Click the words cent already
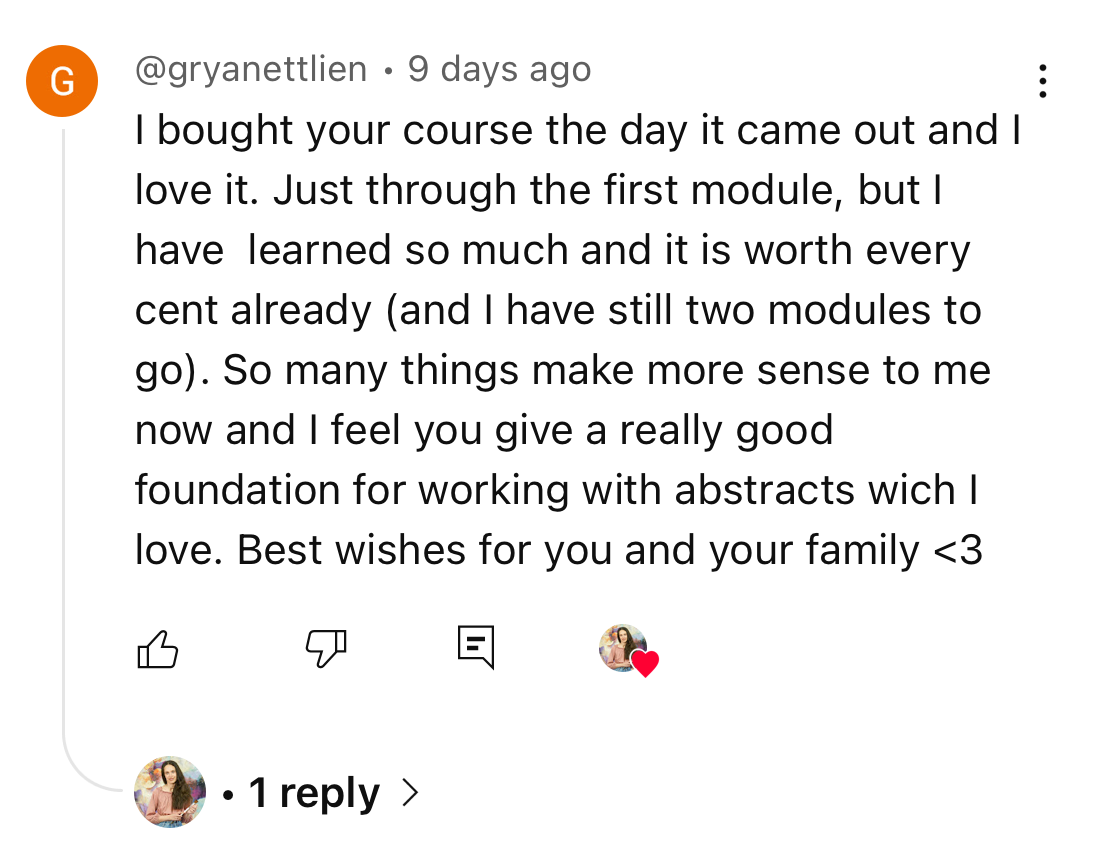This screenshot has width=1095, height=857. [x=253, y=311]
